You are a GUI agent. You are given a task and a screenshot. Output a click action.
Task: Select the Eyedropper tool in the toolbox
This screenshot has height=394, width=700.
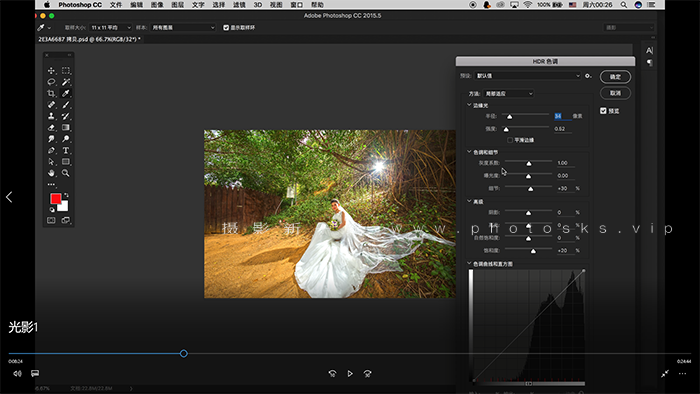pos(66,93)
